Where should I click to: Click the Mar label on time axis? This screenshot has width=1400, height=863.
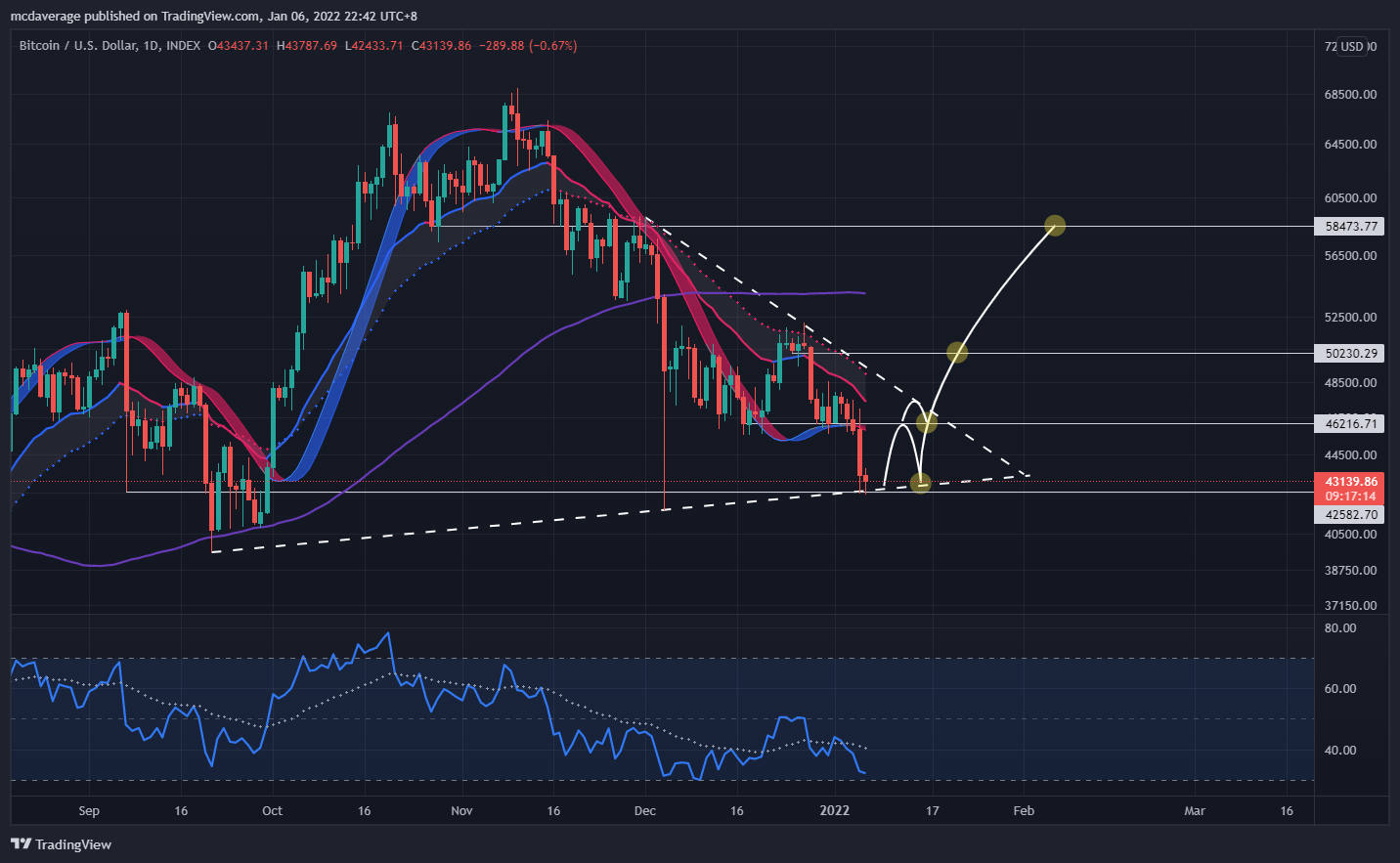[x=1195, y=811]
